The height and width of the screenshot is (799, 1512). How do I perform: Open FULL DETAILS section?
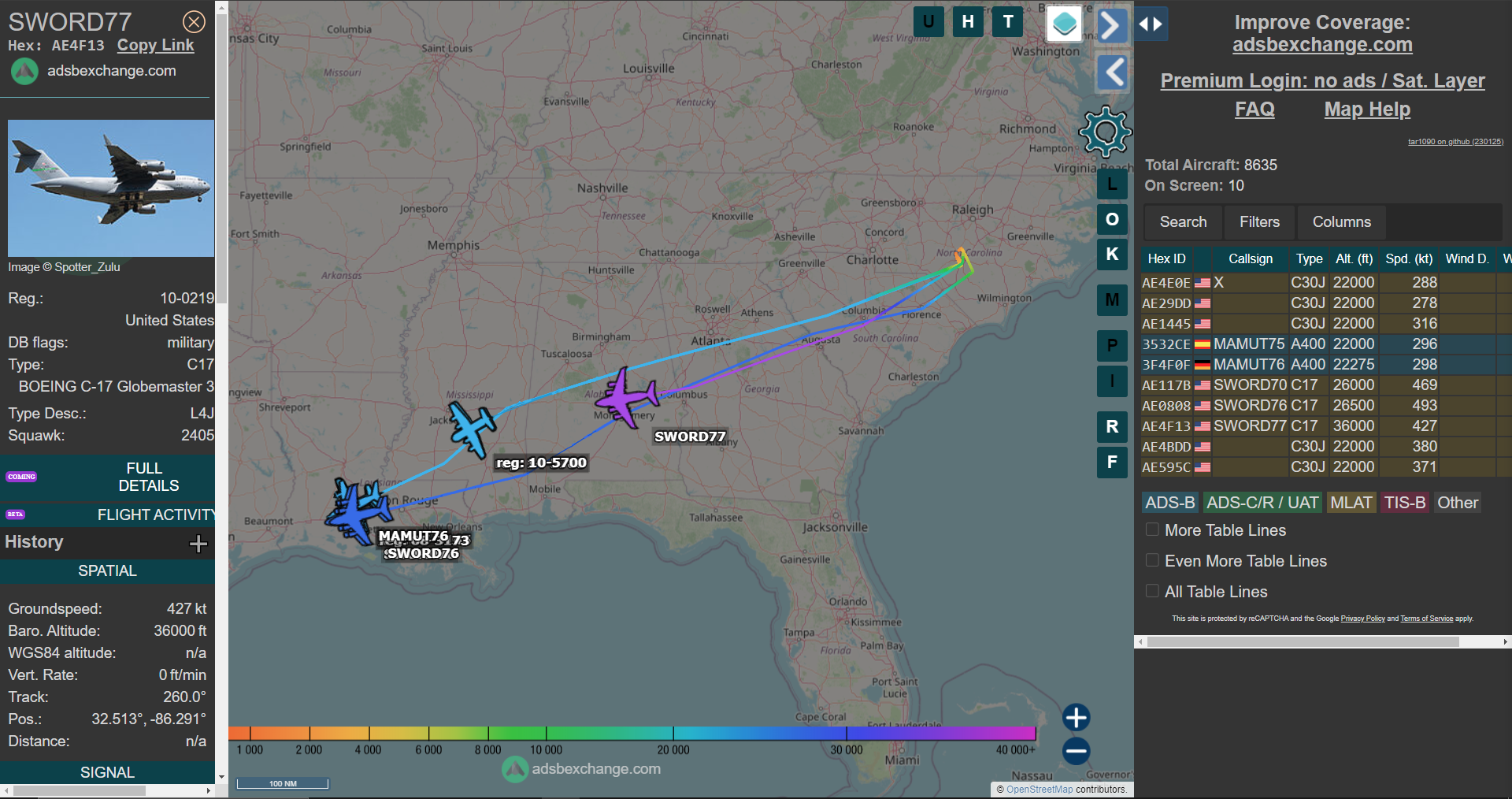tap(108, 477)
